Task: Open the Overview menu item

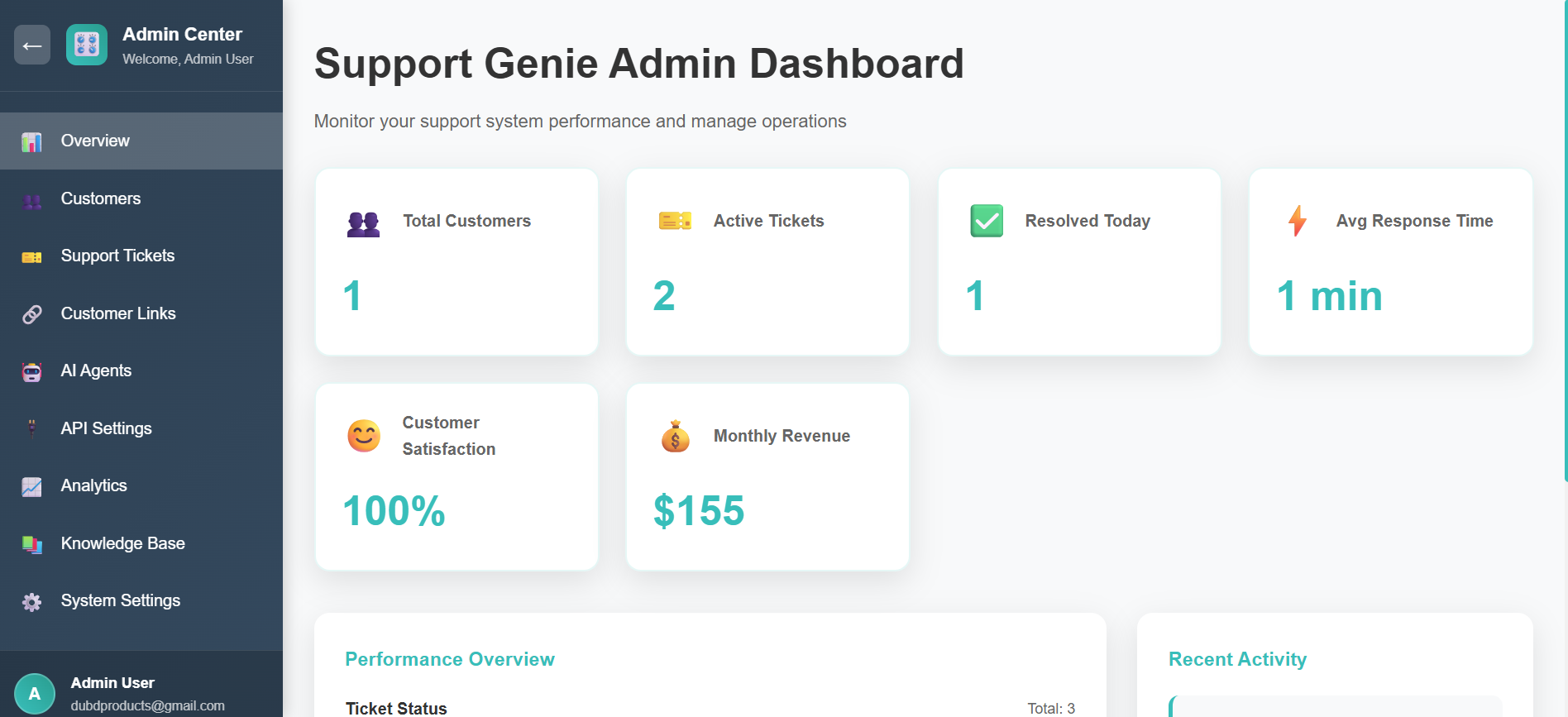Action: [x=141, y=141]
